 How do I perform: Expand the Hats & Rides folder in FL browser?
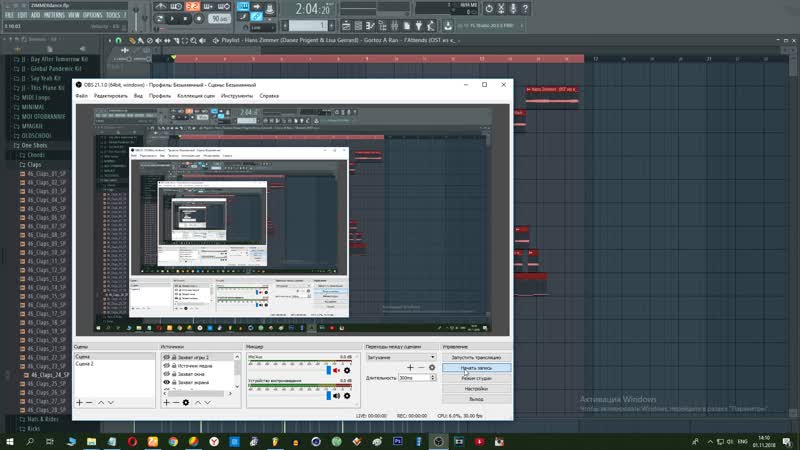coord(43,419)
